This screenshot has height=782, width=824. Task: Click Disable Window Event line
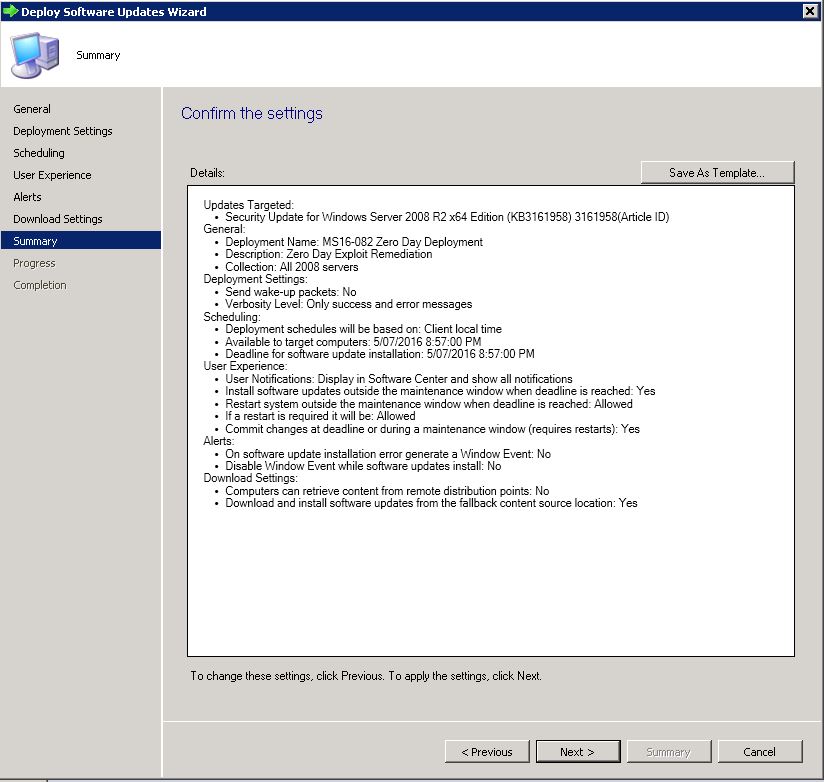363,466
